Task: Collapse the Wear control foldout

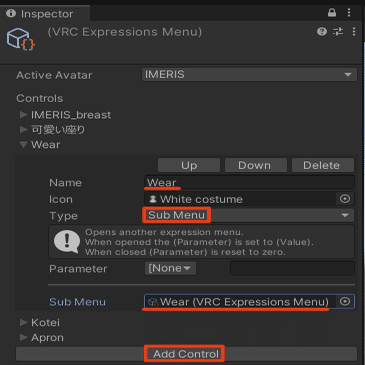Action: 23,145
